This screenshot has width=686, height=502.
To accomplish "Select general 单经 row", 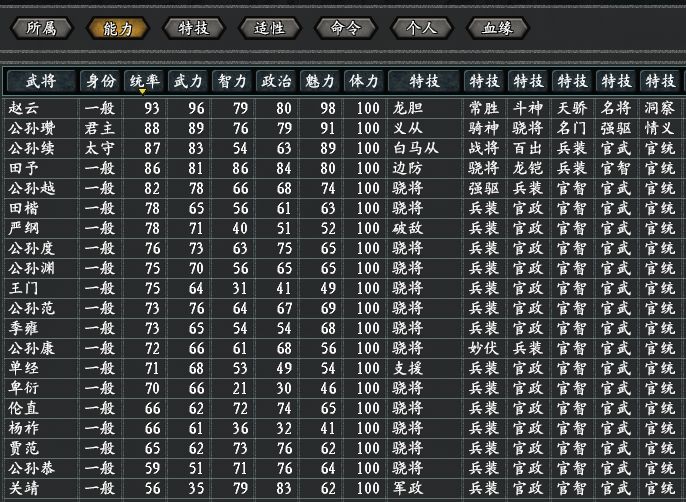I will (x=343, y=369).
